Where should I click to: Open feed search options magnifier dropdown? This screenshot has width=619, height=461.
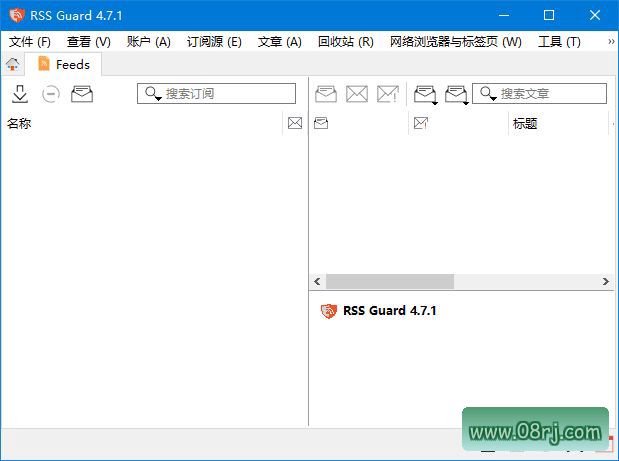(153, 94)
